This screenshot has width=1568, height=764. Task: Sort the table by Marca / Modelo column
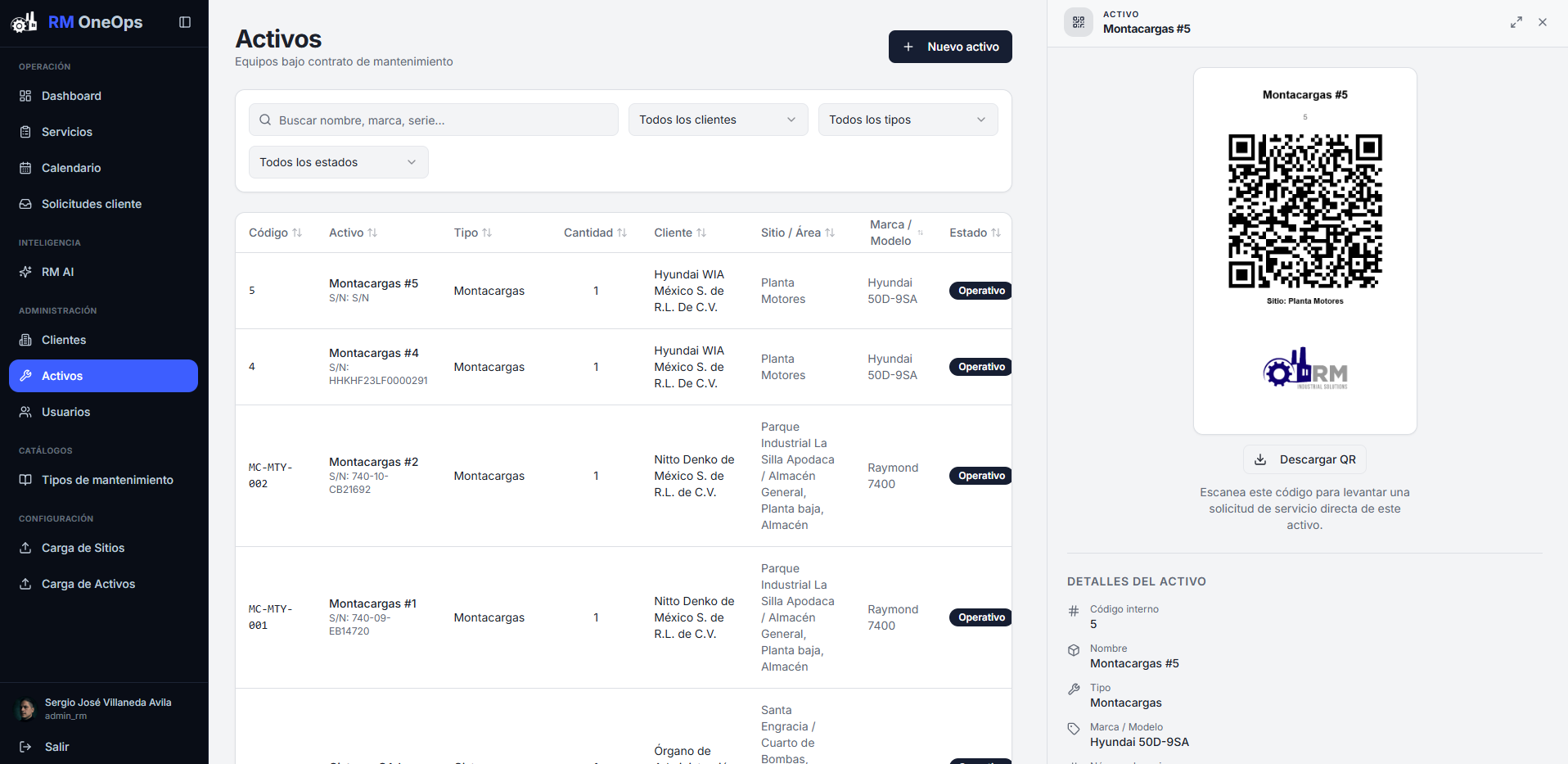(x=896, y=233)
